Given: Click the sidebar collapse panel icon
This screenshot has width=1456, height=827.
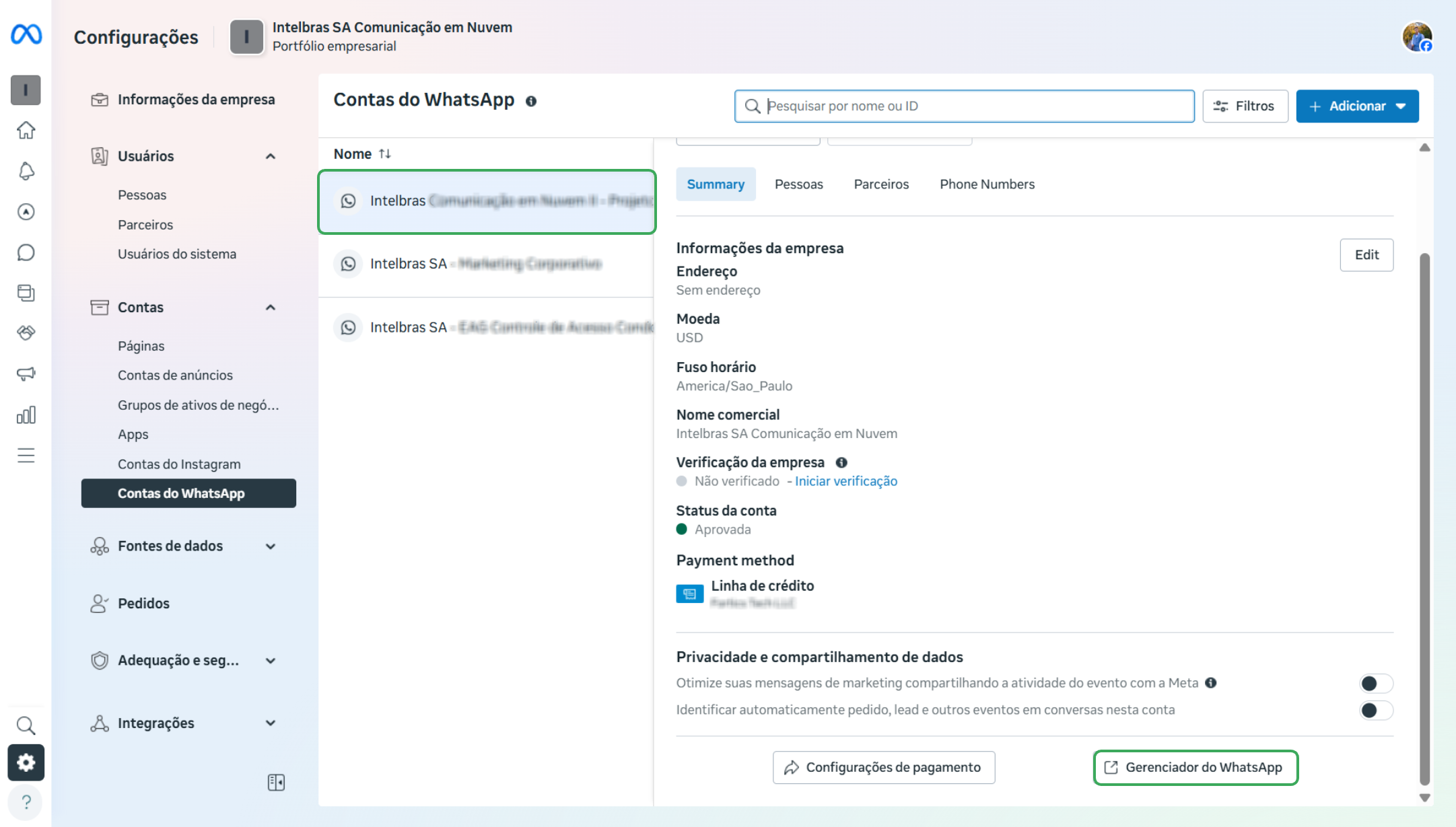Looking at the screenshot, I should pyautogui.click(x=276, y=782).
